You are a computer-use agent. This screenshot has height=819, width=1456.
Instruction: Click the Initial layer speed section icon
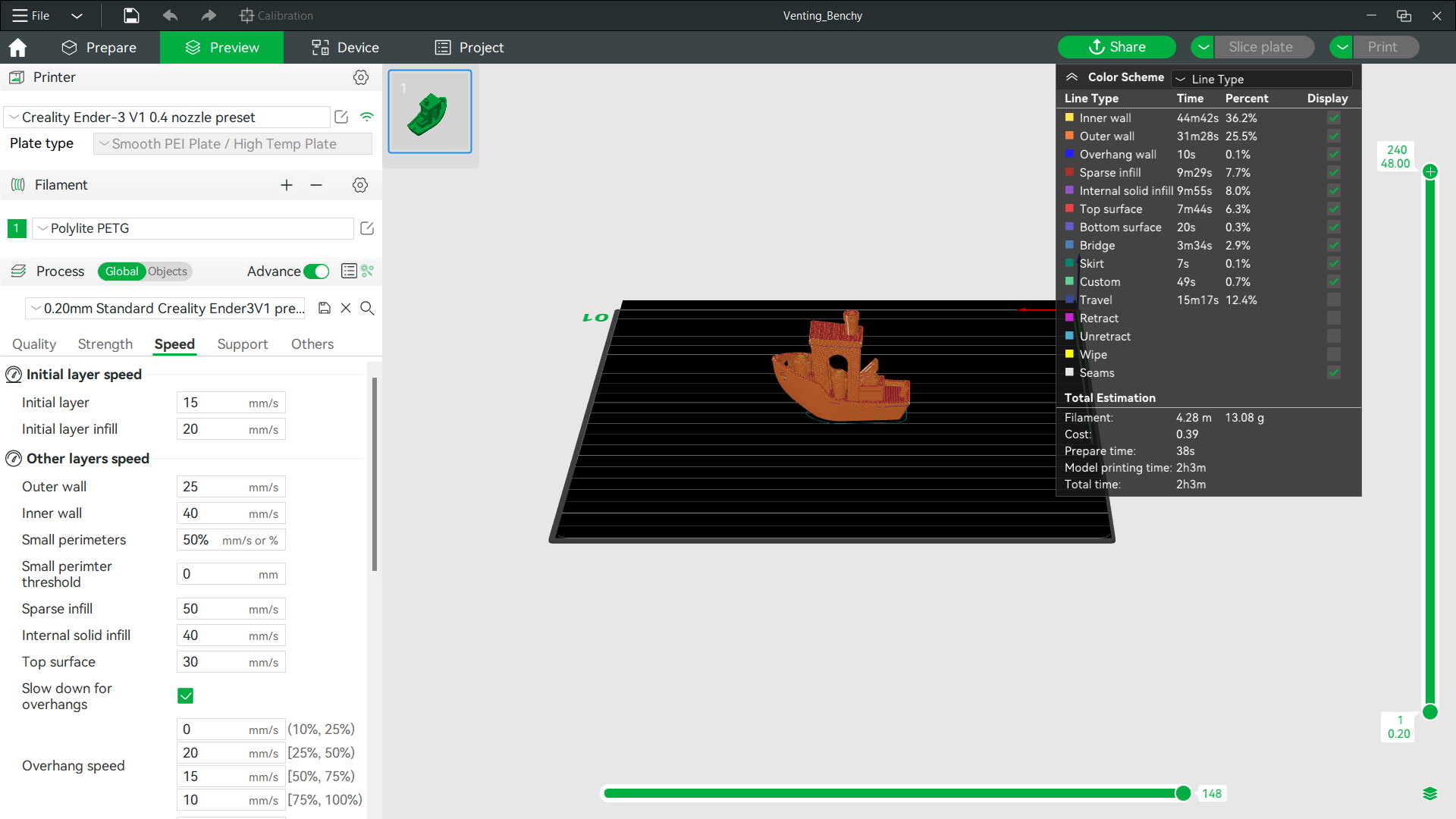[14, 375]
